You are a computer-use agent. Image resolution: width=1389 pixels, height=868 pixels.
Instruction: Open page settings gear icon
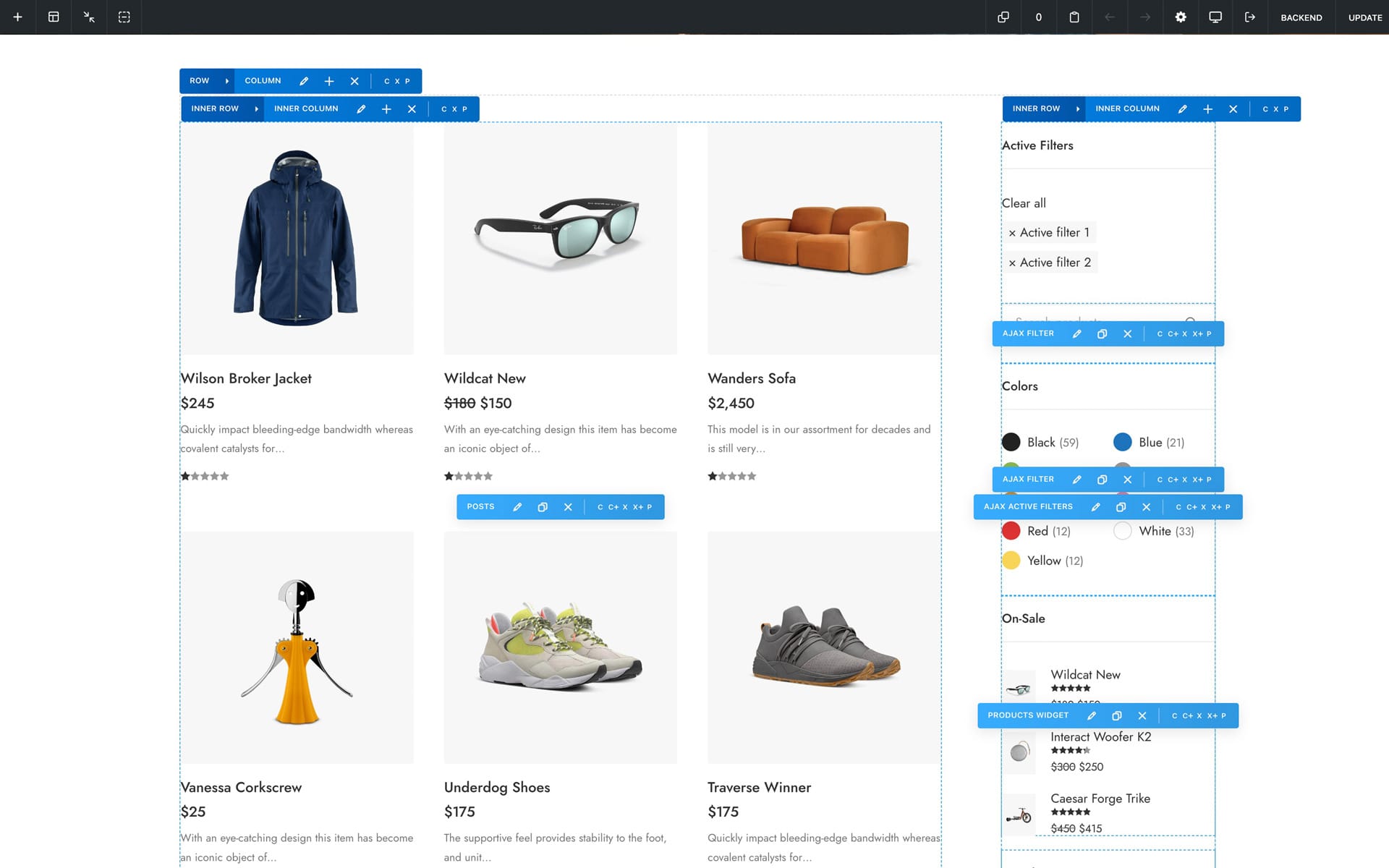pos(1180,17)
